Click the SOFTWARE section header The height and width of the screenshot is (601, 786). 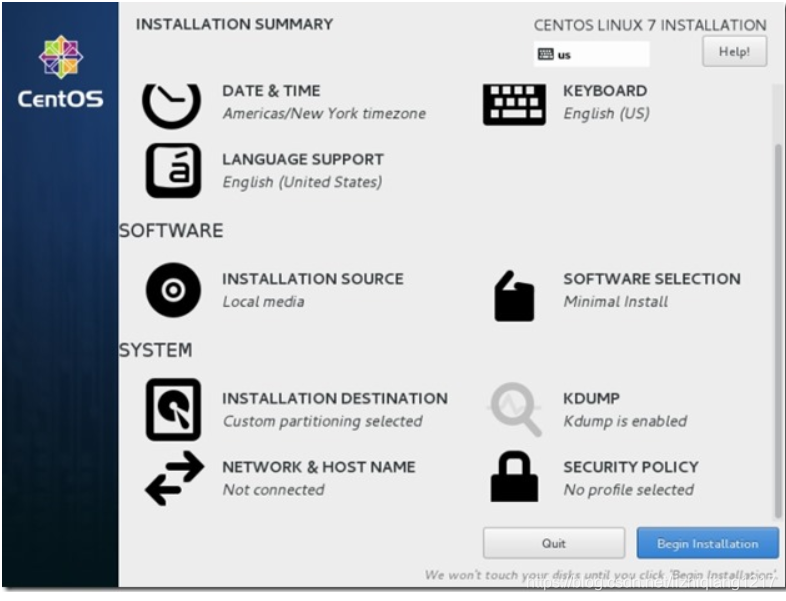[171, 231]
